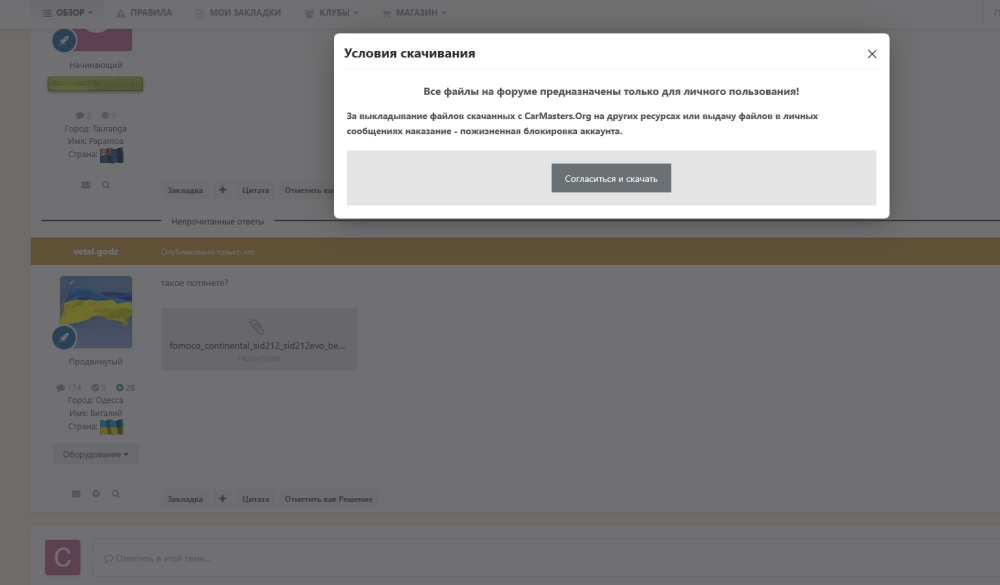Click the warning triangle icon beside ПРАВИЛА

coord(121,13)
